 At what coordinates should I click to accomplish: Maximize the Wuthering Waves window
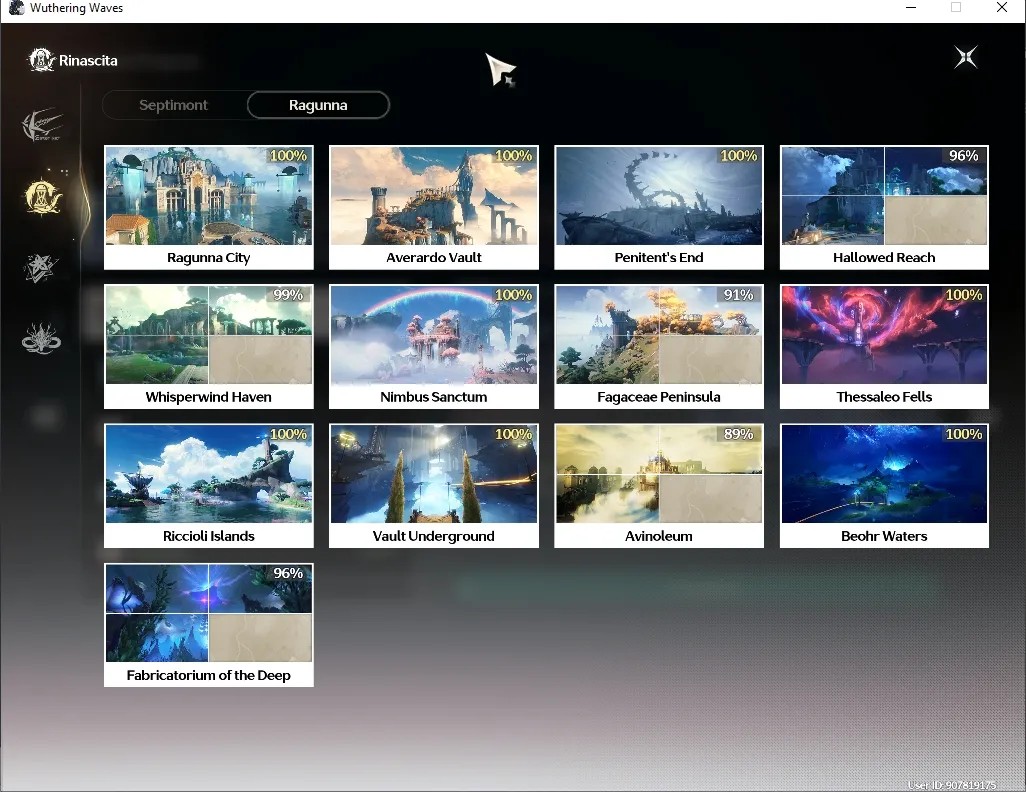tap(956, 8)
